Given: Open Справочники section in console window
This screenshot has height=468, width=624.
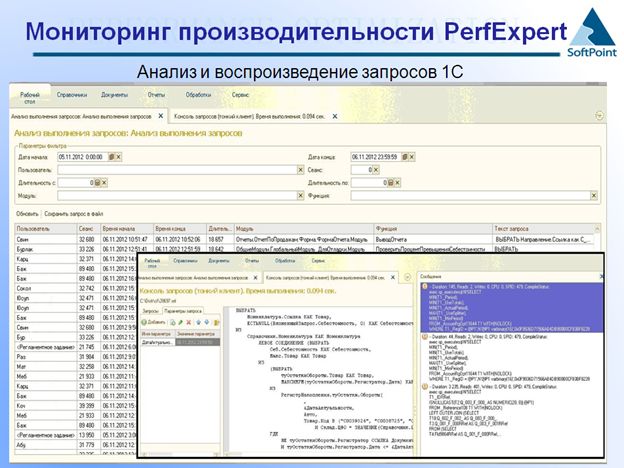Looking at the screenshot, I should (185, 261).
